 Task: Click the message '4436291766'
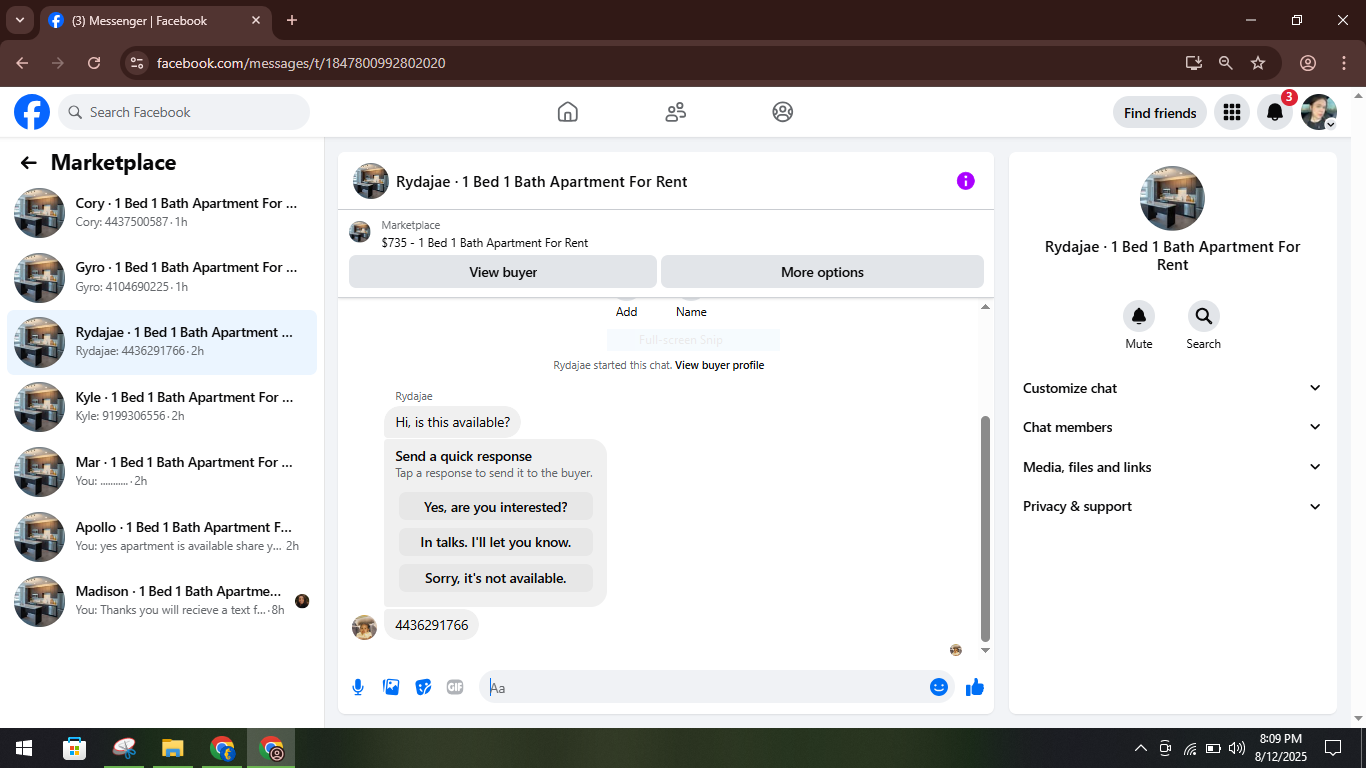coord(431,625)
